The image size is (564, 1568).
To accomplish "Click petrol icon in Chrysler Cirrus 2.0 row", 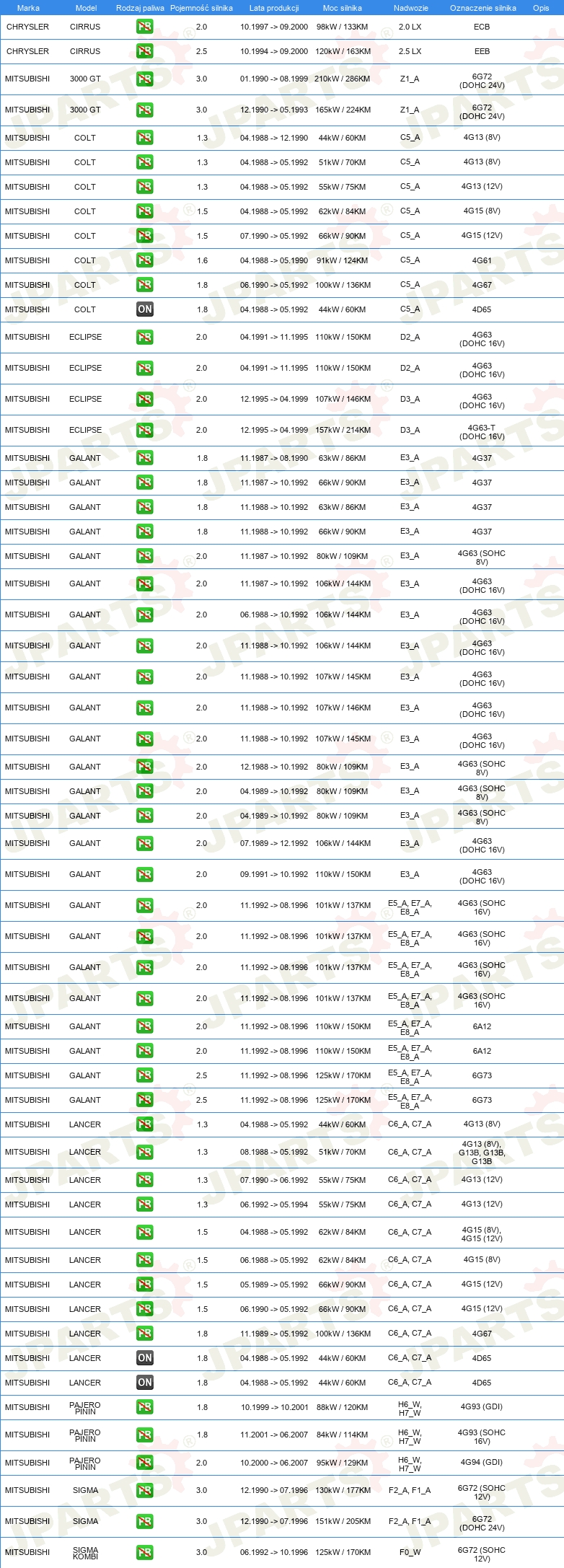I will coord(144,27).
